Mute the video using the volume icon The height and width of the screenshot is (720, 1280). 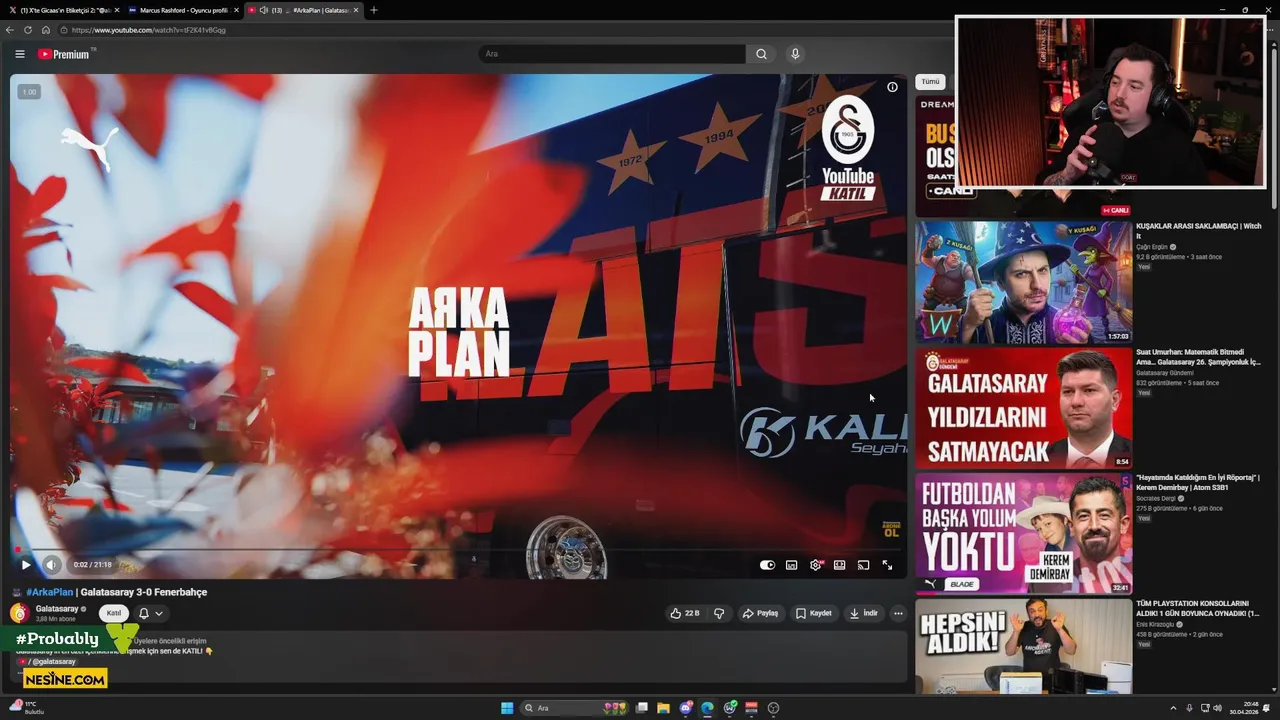(51, 565)
